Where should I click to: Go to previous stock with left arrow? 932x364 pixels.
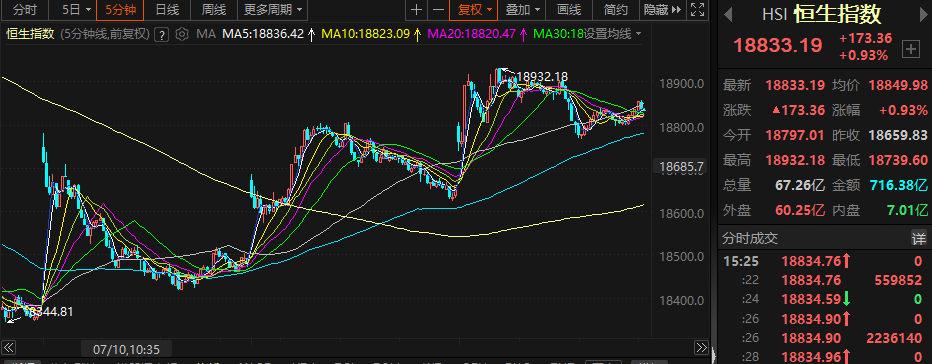click(x=729, y=15)
